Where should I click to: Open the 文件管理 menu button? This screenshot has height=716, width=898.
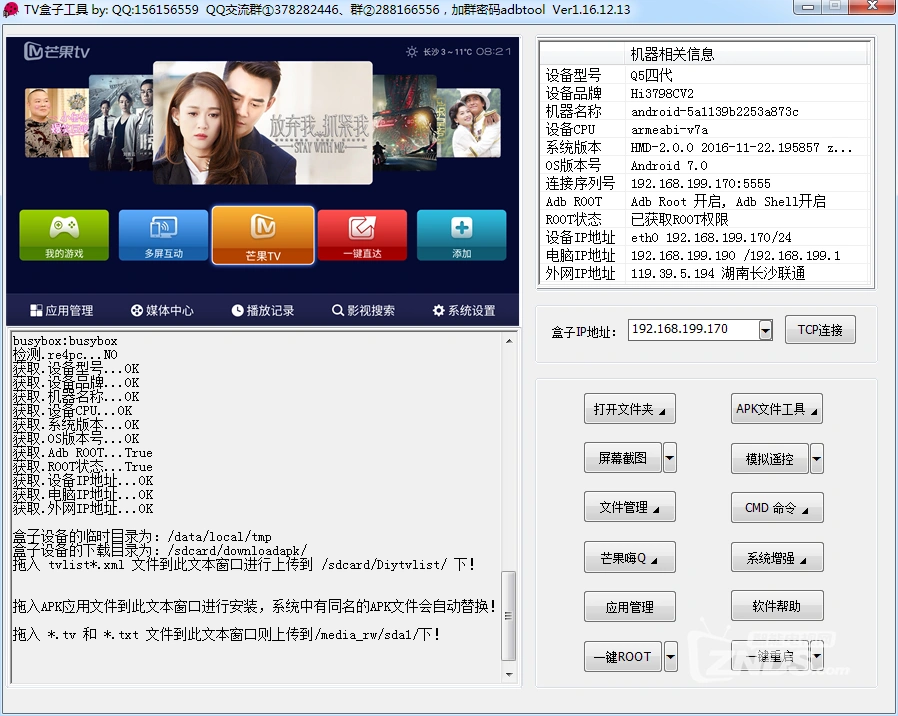(629, 508)
